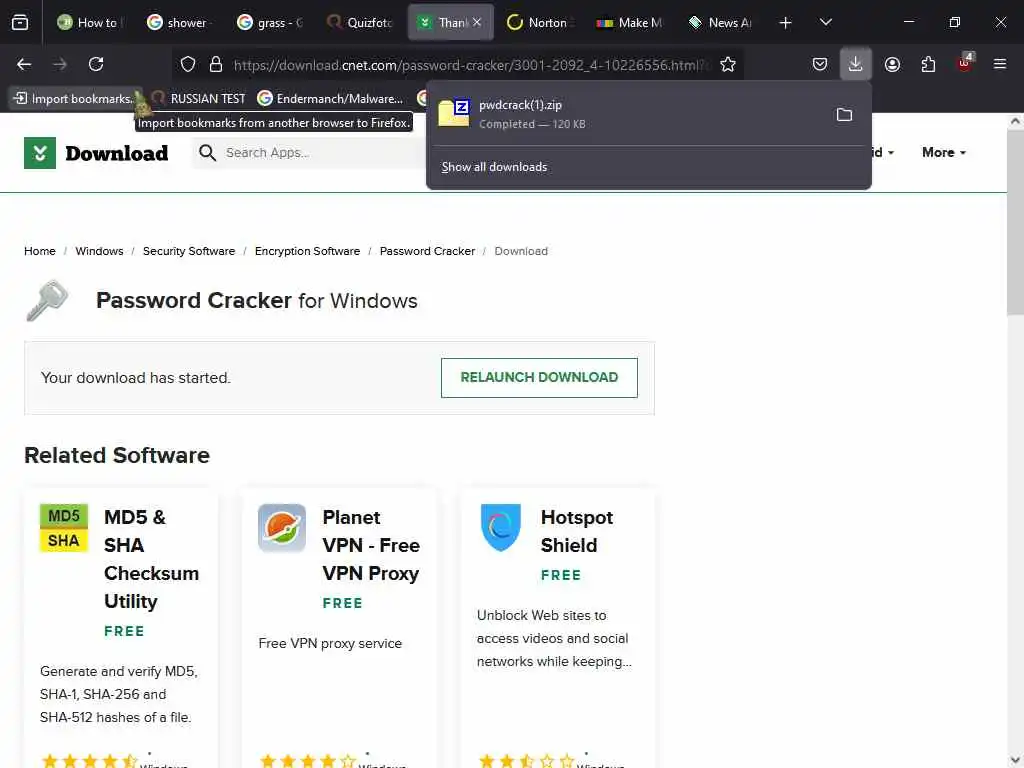Click the Import bookmarks button

pos(74,99)
